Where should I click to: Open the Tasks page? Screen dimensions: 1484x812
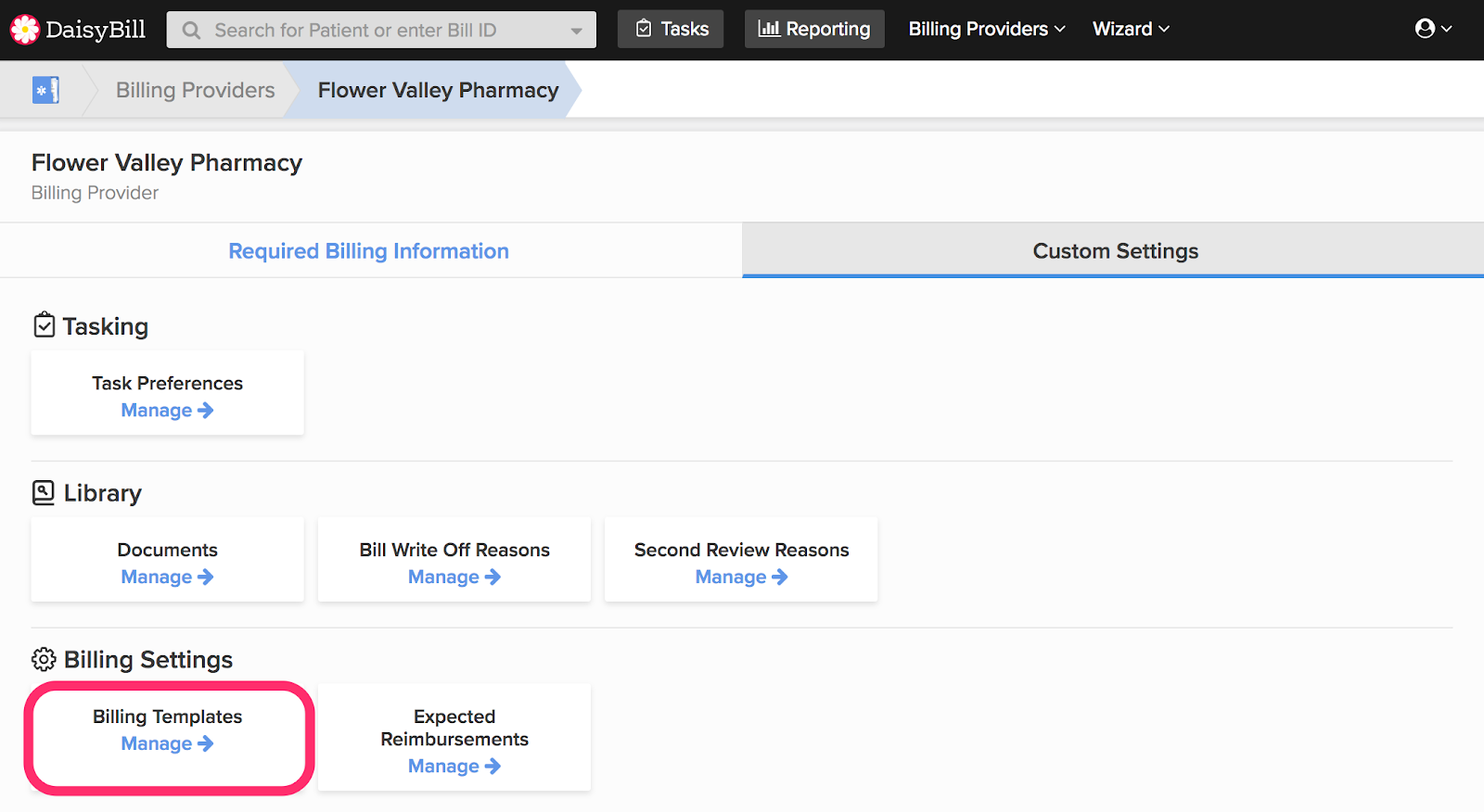click(x=671, y=29)
